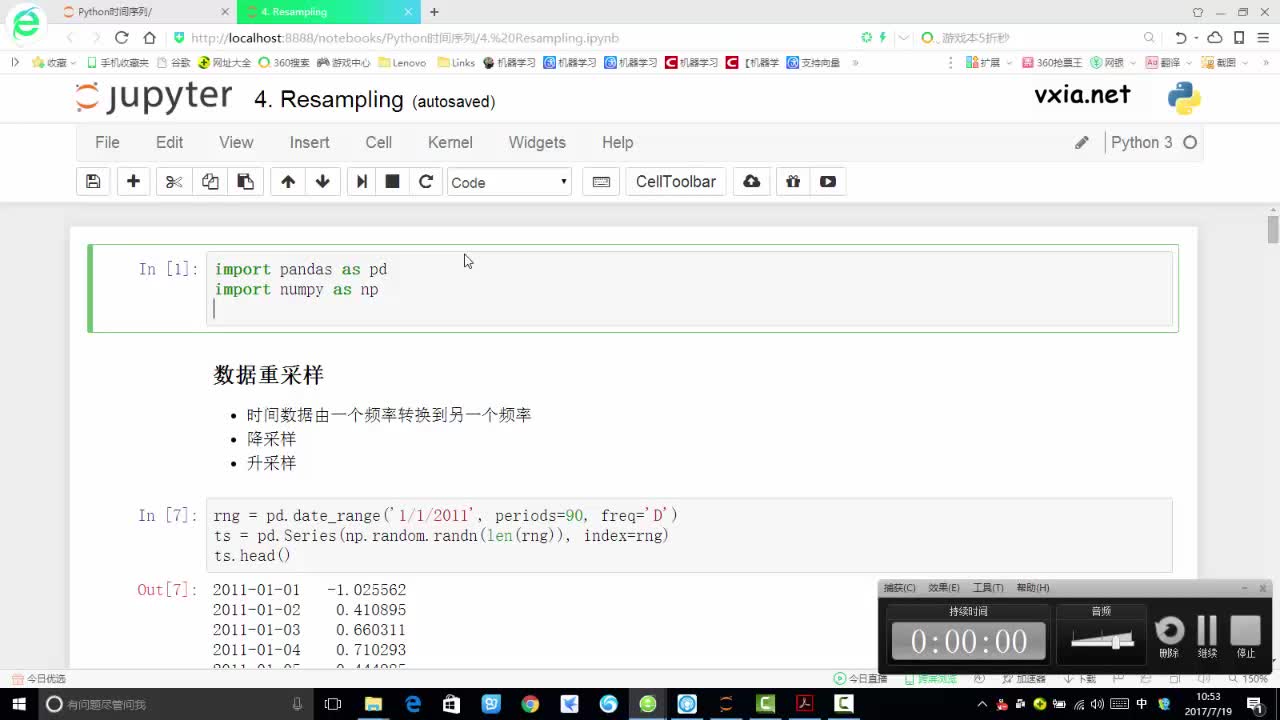Click the page vertical scrollbar thumb

pos(1273,229)
